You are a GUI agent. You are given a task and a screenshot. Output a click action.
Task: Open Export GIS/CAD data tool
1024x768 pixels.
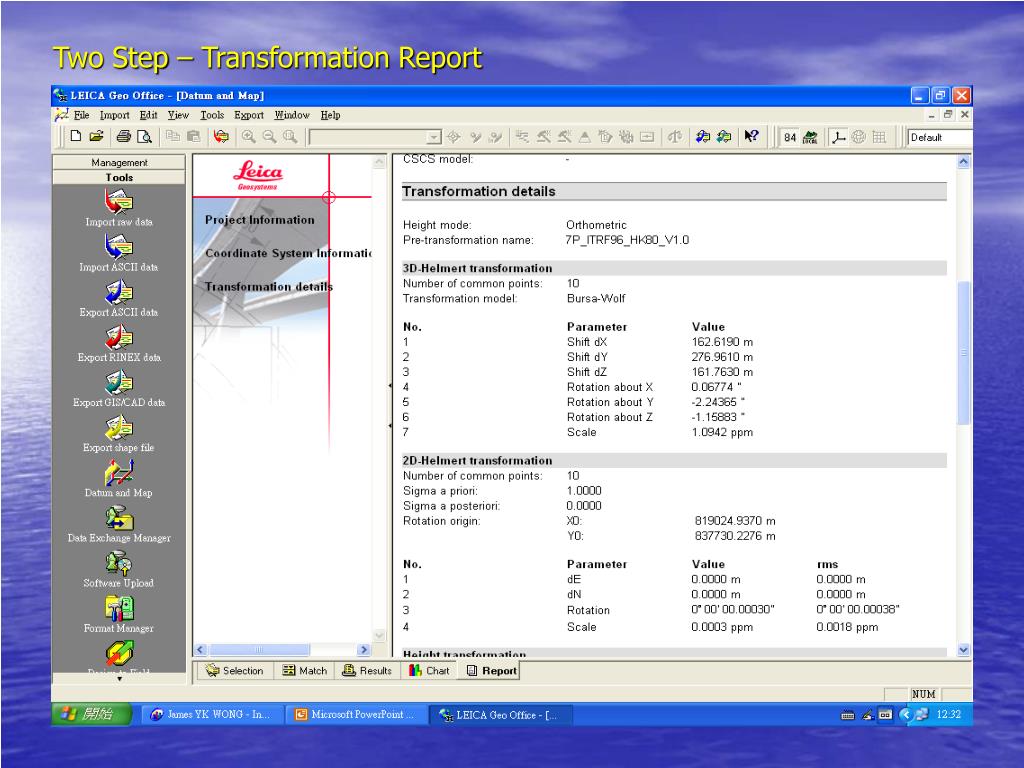coord(119,388)
